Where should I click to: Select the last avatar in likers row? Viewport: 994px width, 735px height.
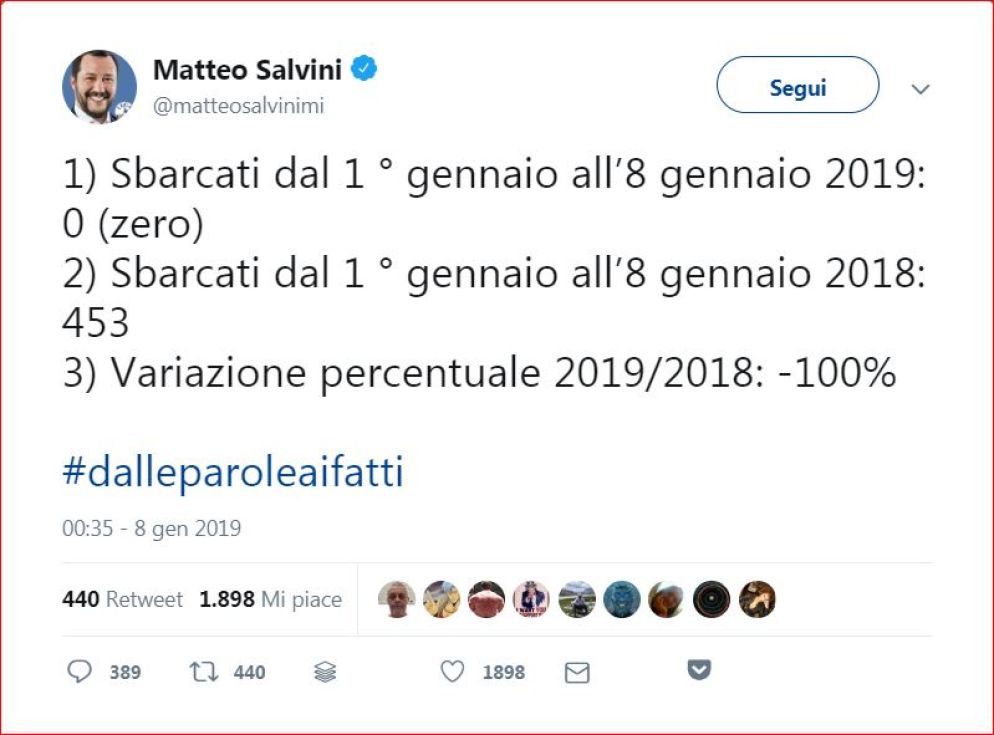(x=757, y=600)
